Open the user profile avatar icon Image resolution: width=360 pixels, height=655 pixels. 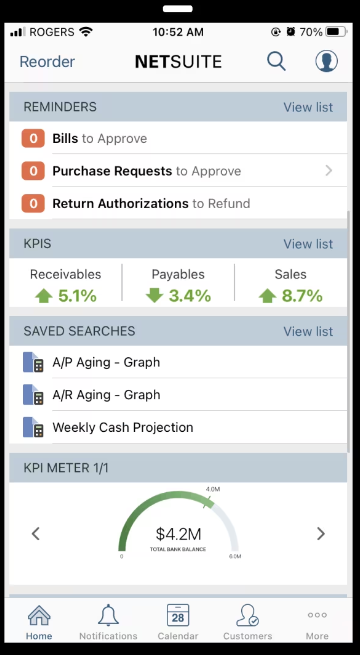click(x=327, y=61)
